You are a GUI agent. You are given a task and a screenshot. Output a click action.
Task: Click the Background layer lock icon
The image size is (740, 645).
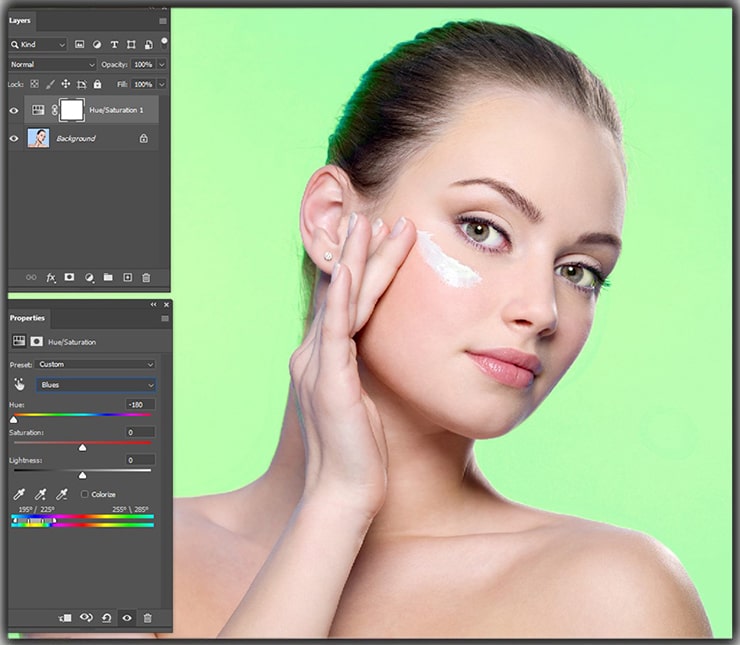coord(143,138)
